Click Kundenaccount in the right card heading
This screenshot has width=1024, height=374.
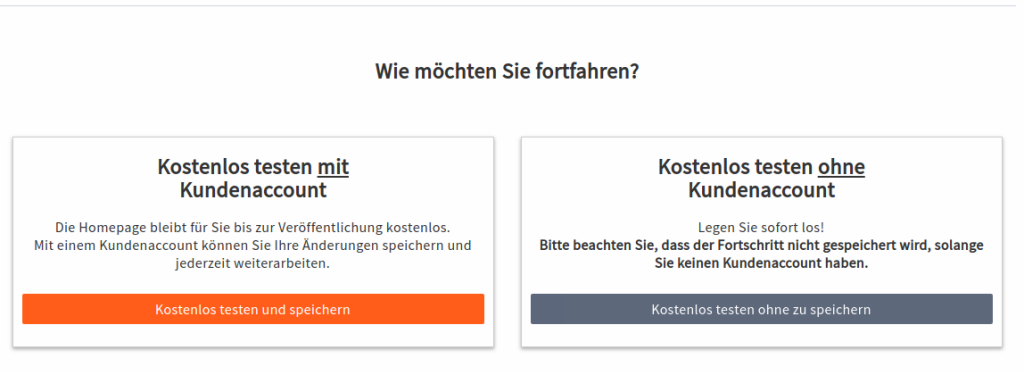click(x=761, y=190)
